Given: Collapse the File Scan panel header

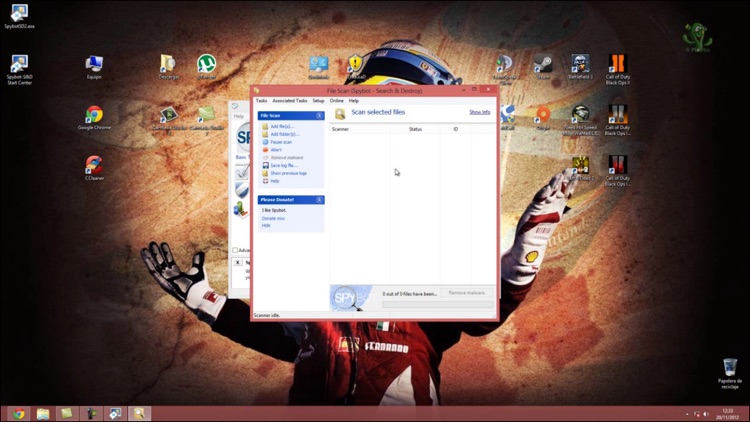Looking at the screenshot, I should pos(319,116).
